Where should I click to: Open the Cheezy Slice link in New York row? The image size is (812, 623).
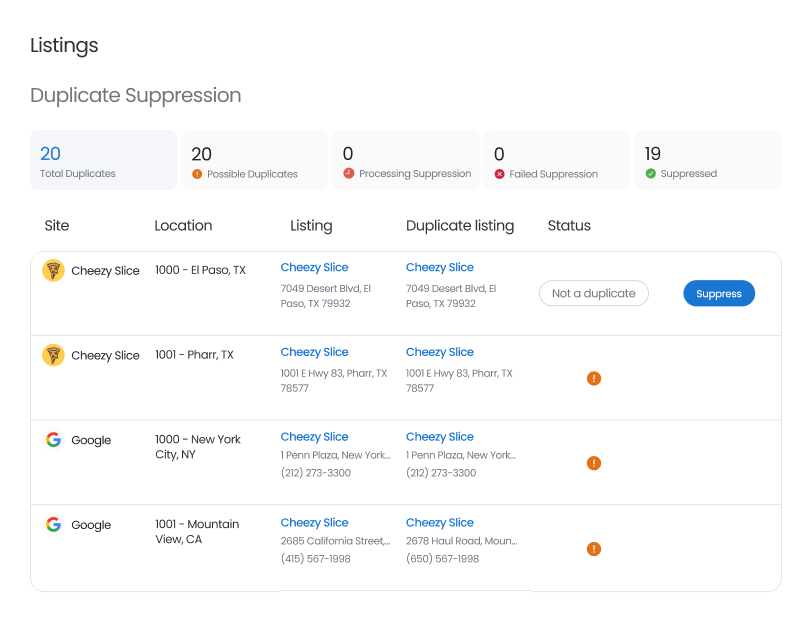pos(316,437)
